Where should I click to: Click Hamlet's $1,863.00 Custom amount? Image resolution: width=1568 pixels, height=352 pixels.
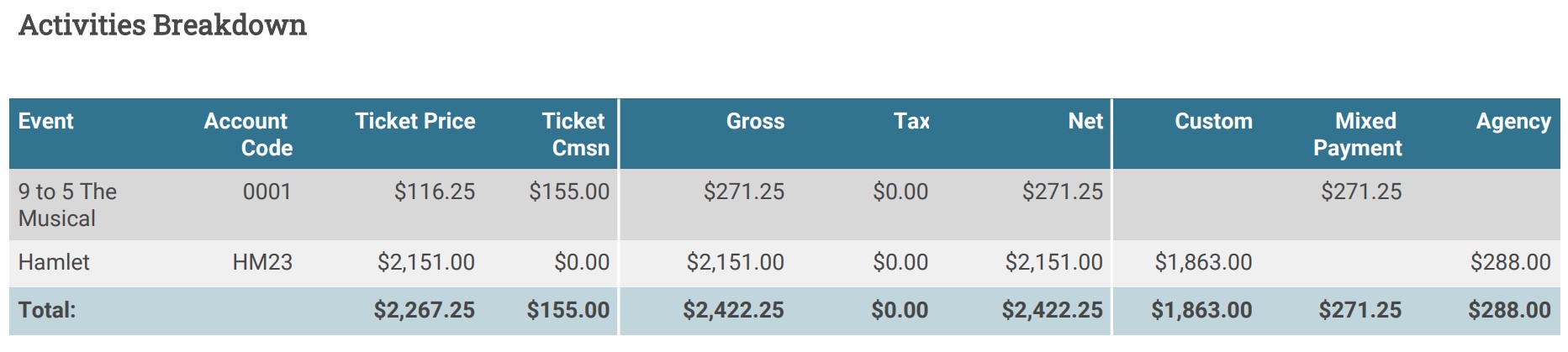coord(1203,262)
